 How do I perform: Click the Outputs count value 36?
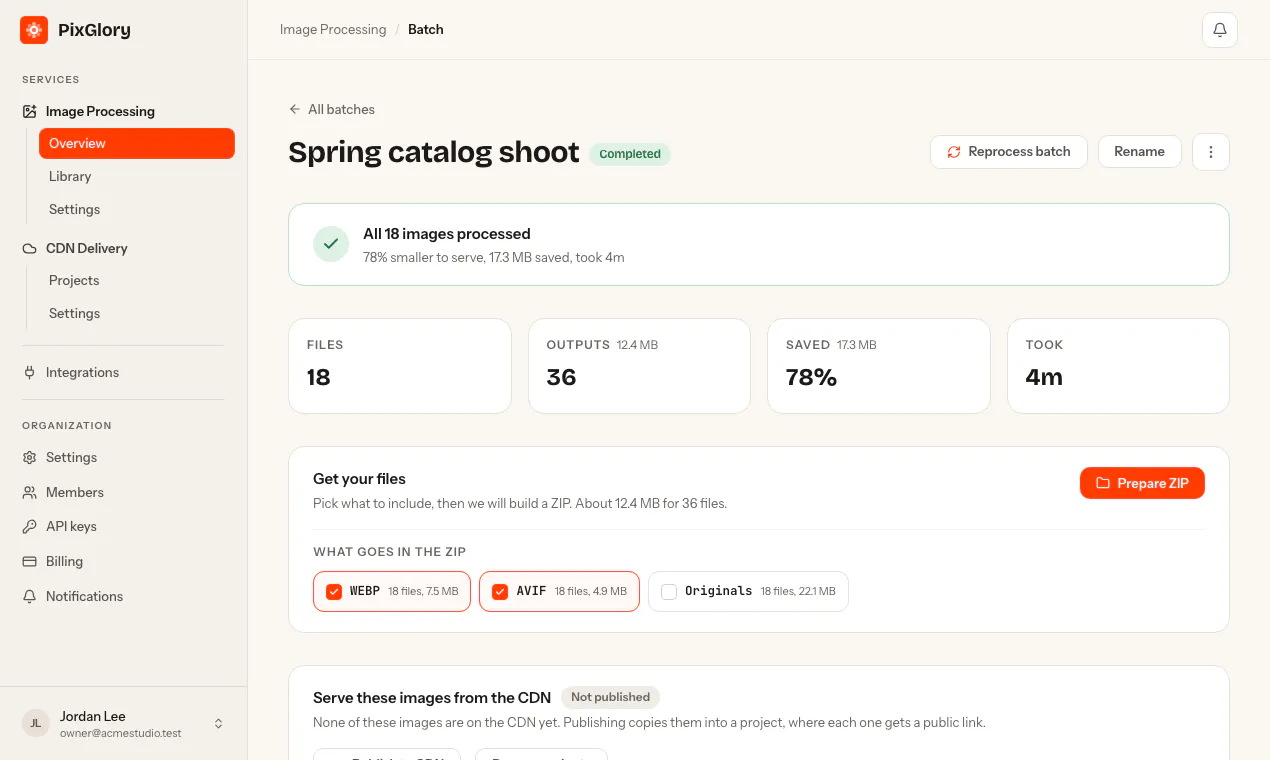click(561, 377)
